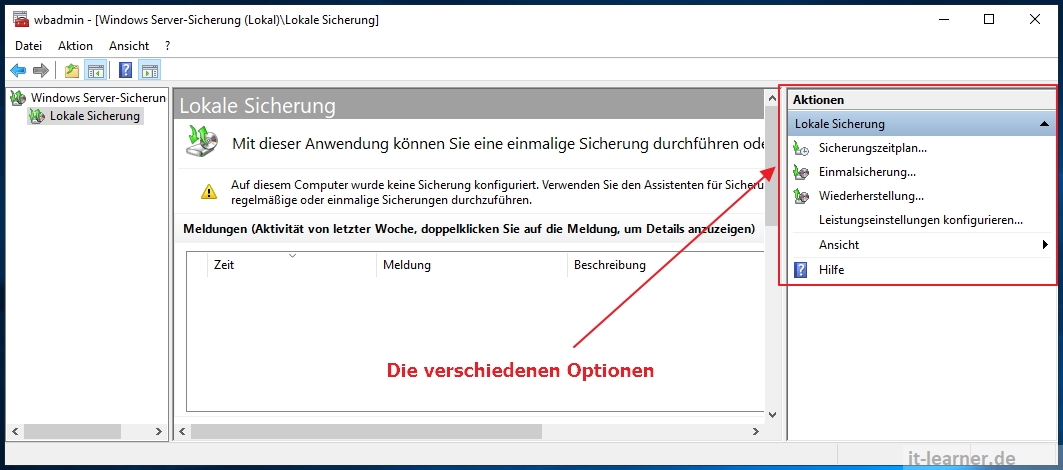Expand the Ansicht submenu arrow
Viewport: 1063px width, 470px height.
(x=1045, y=245)
